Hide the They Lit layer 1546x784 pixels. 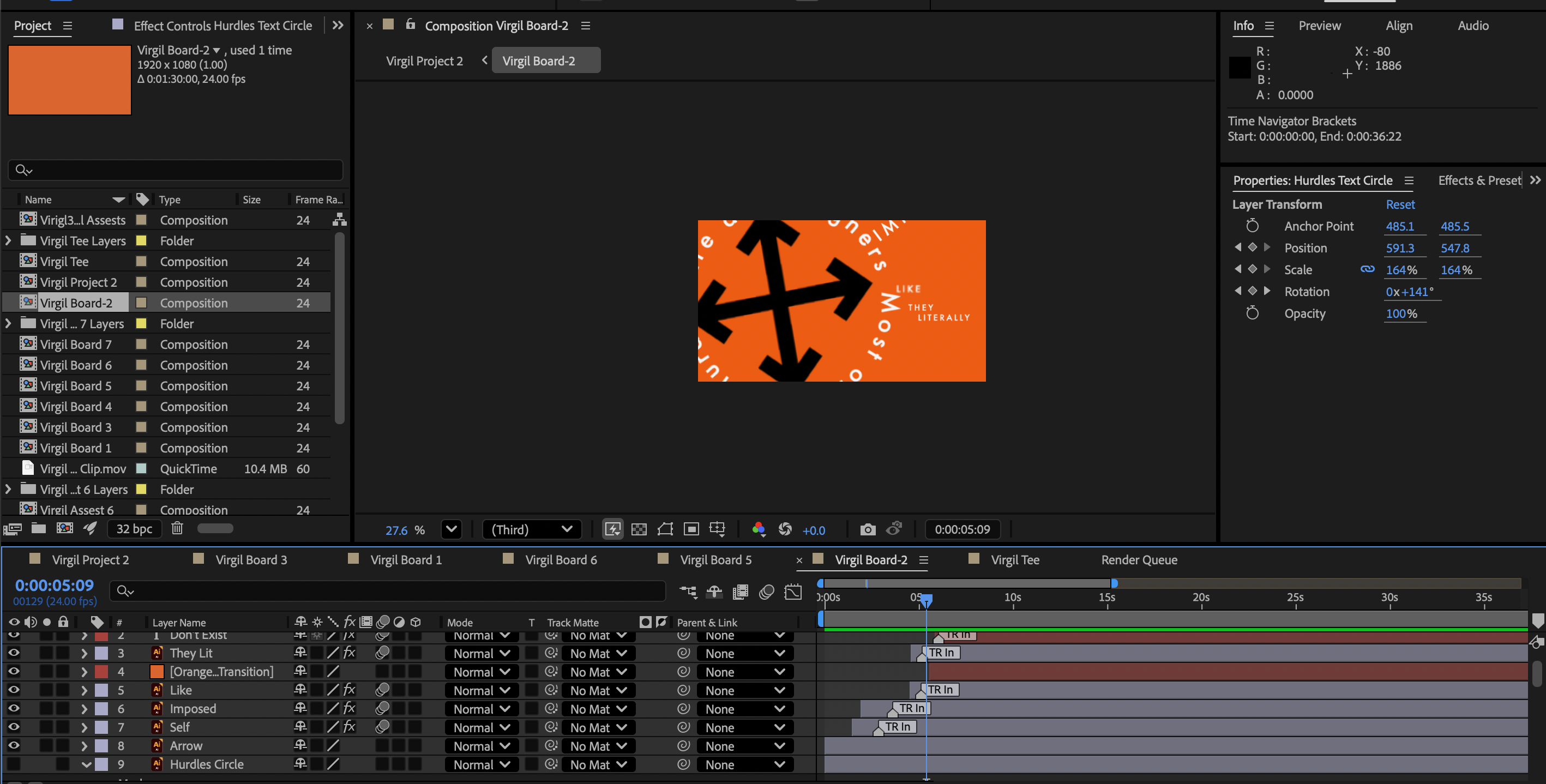point(14,653)
